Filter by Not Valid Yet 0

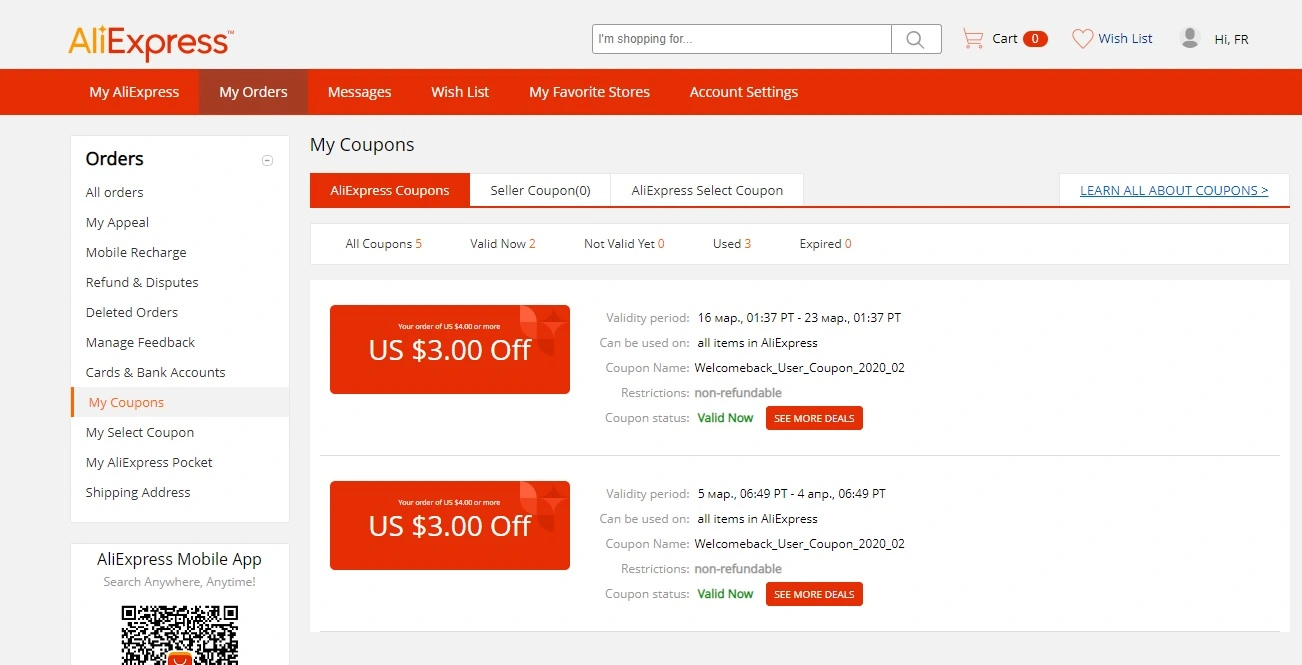click(624, 244)
